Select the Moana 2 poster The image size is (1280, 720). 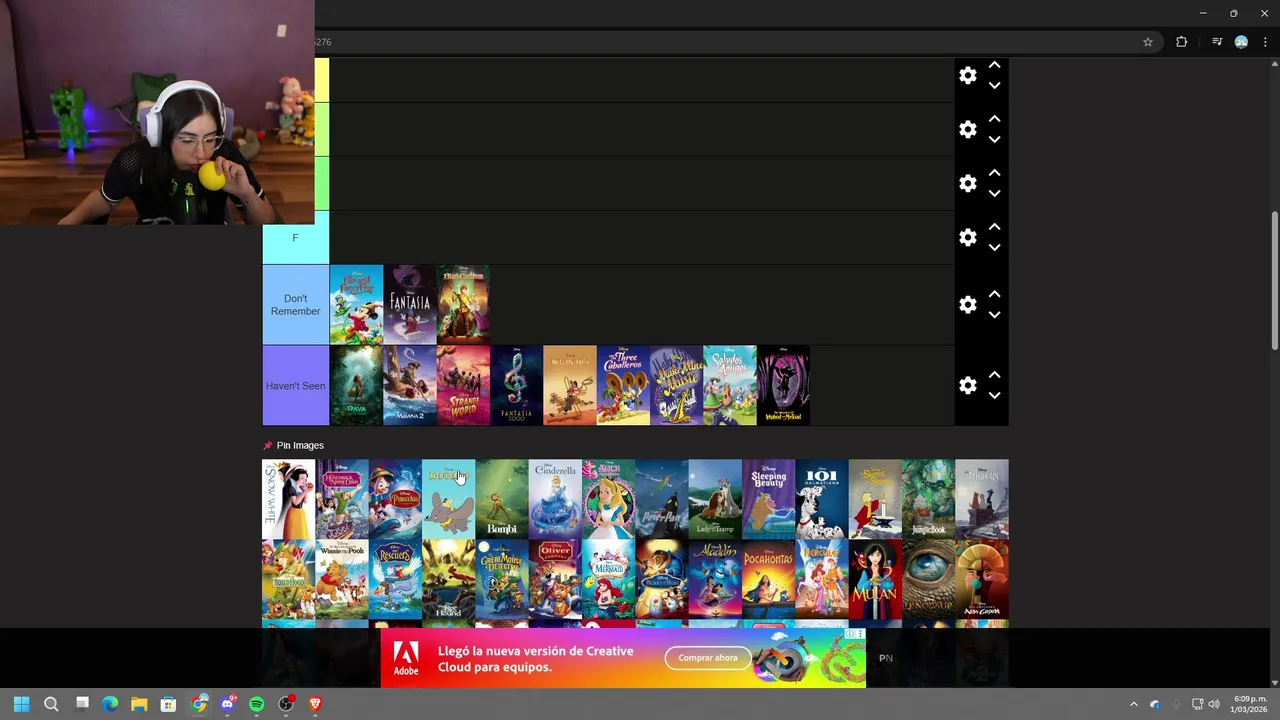click(x=410, y=386)
